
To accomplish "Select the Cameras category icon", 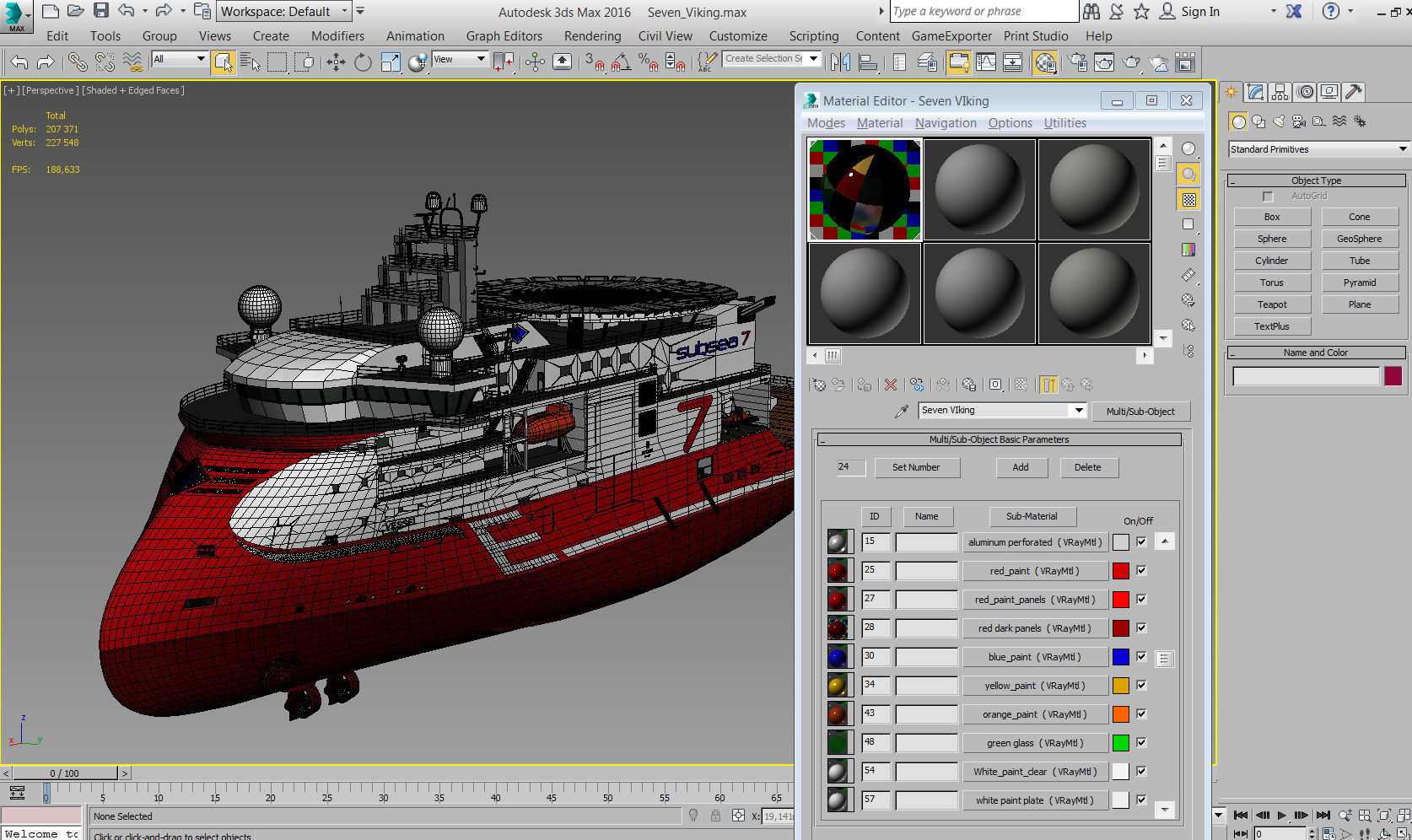I will click(1299, 121).
